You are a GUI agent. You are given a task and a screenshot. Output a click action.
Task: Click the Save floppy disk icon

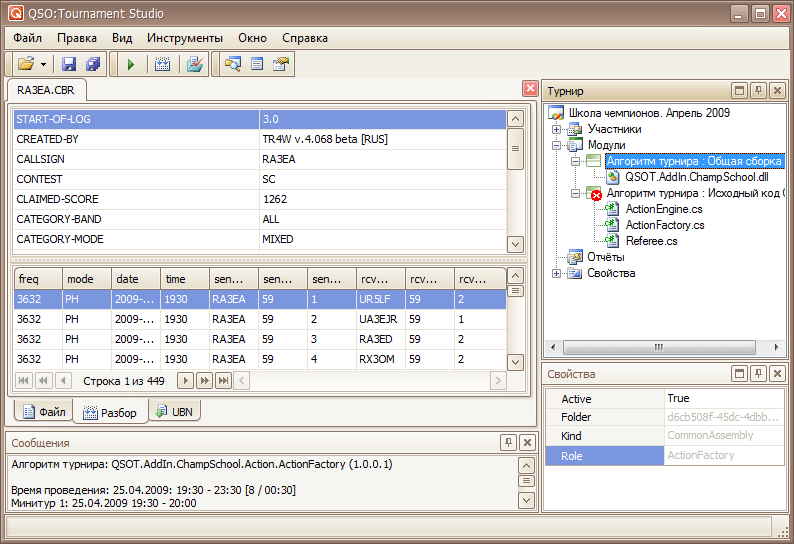69,64
